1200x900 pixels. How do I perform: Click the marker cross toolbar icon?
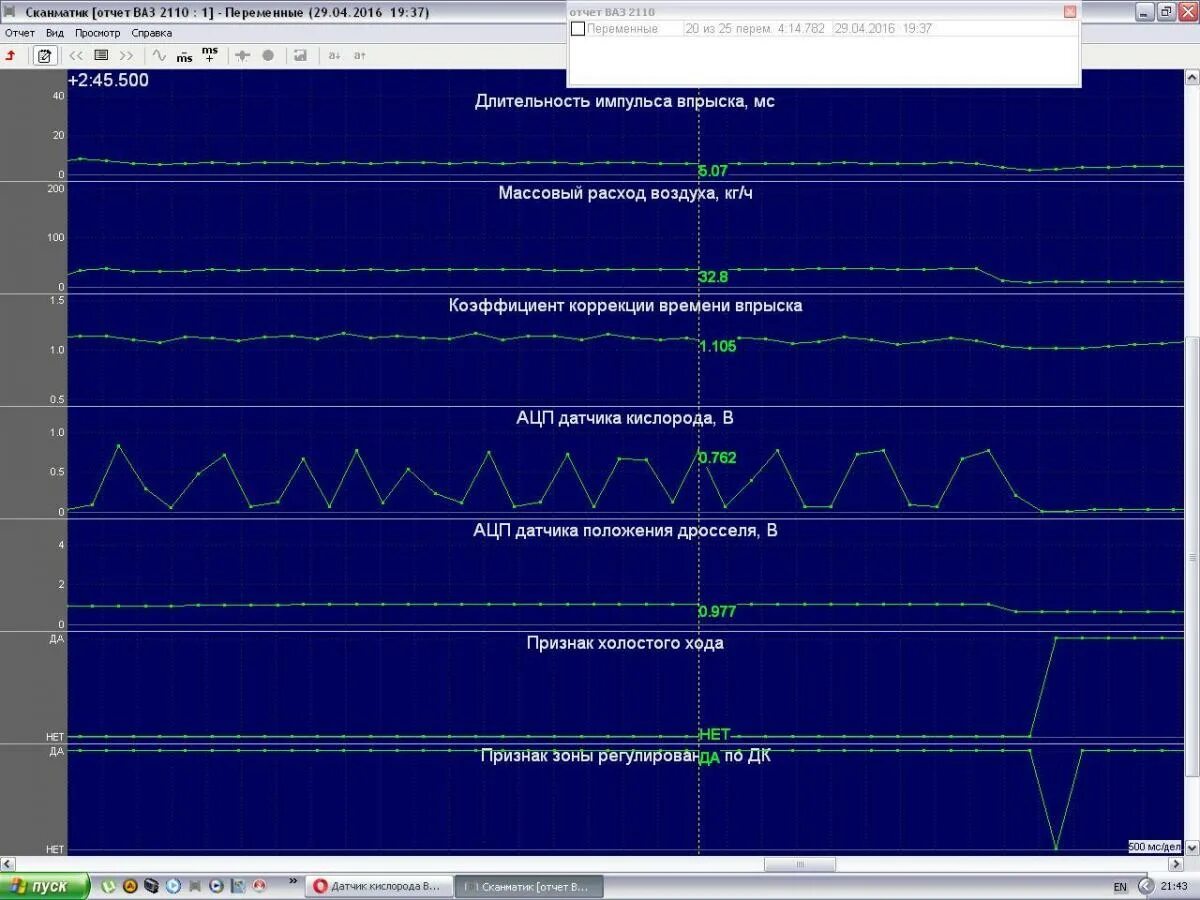[x=242, y=55]
